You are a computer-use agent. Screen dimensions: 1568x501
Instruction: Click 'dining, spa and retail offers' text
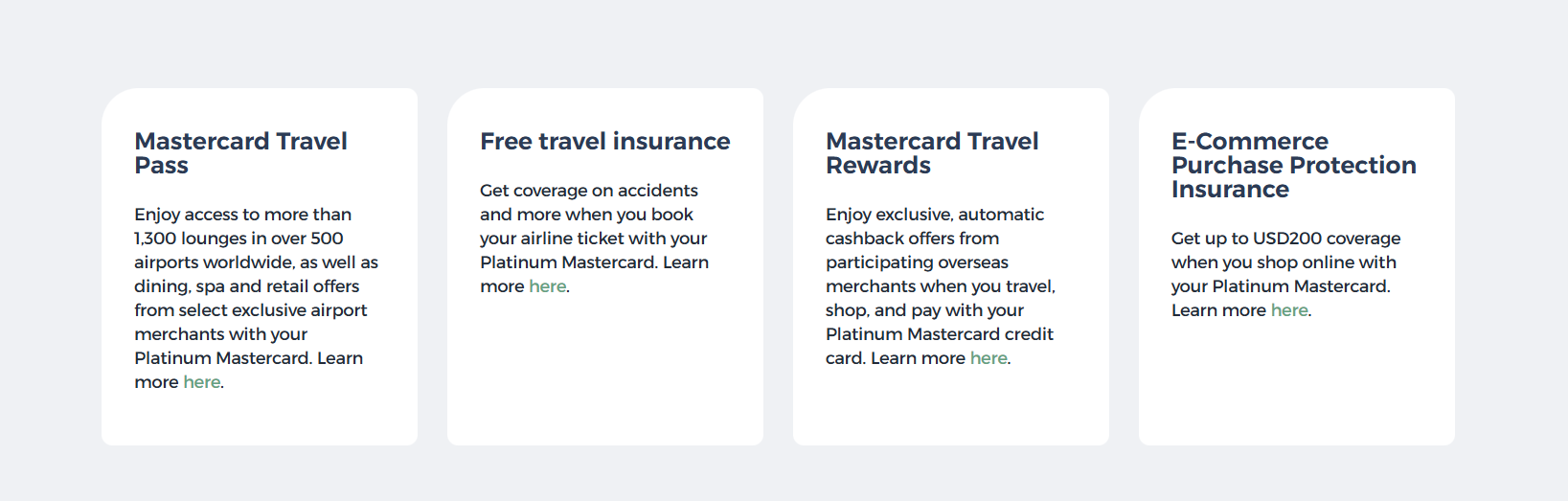pyautogui.click(x=246, y=286)
